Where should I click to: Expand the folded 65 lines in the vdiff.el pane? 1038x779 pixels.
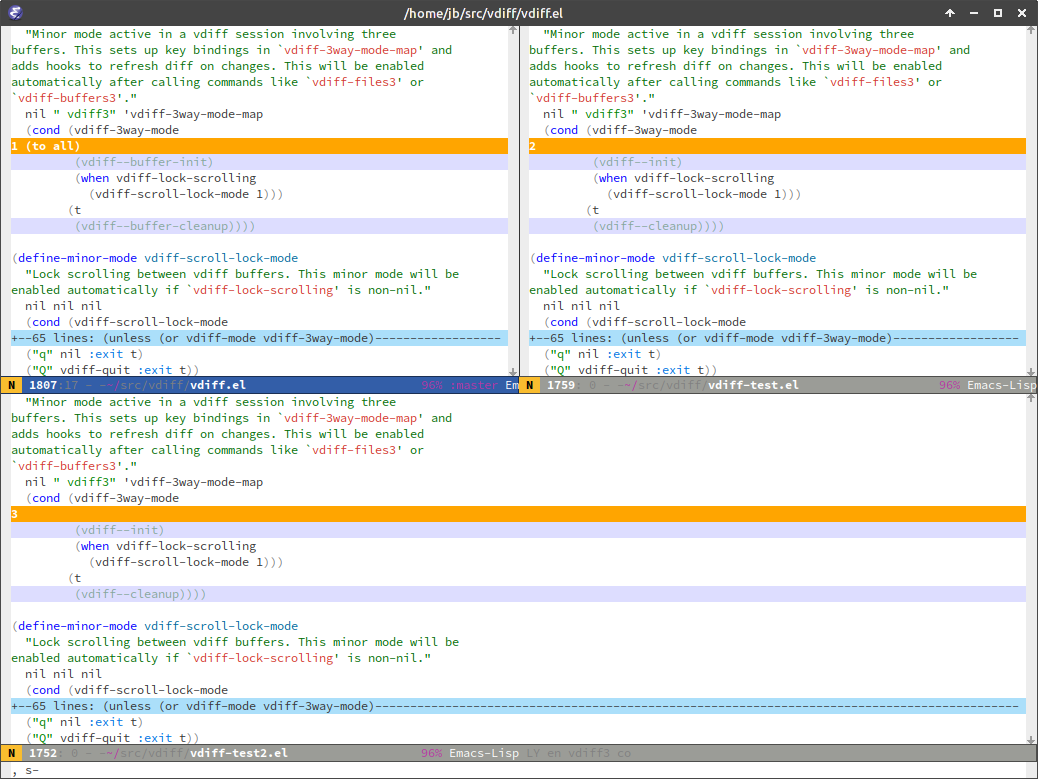coord(260,338)
